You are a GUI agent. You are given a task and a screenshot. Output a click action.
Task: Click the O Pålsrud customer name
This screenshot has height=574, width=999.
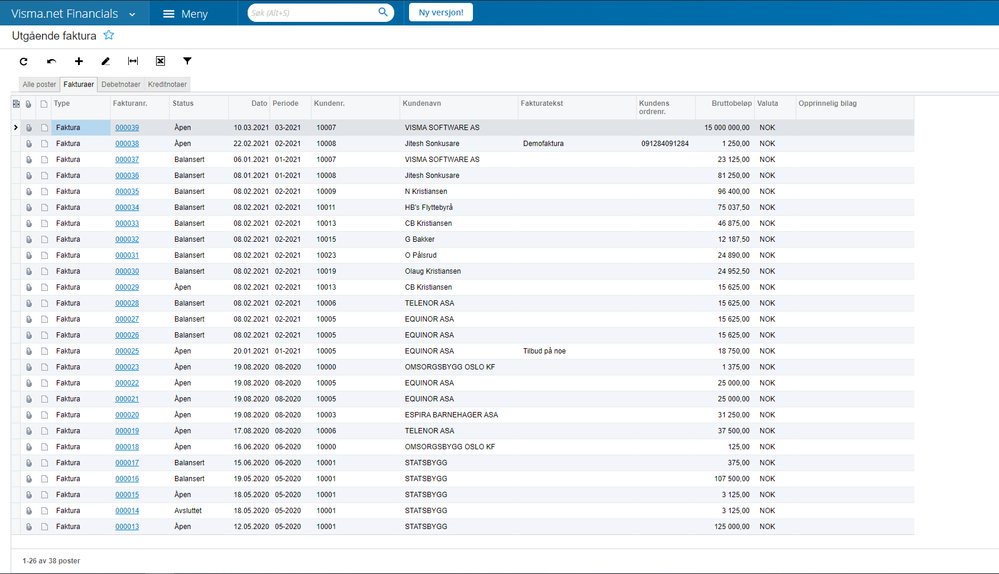point(420,255)
